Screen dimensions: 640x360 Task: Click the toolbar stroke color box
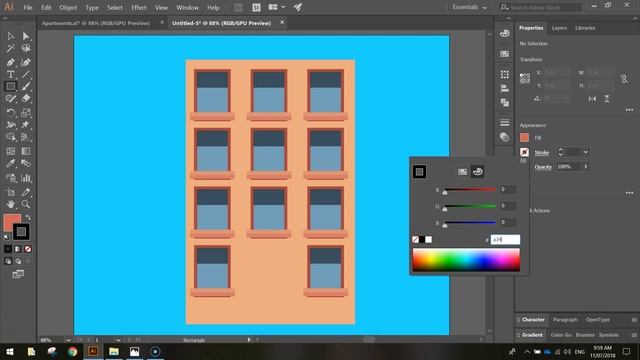click(x=21, y=232)
